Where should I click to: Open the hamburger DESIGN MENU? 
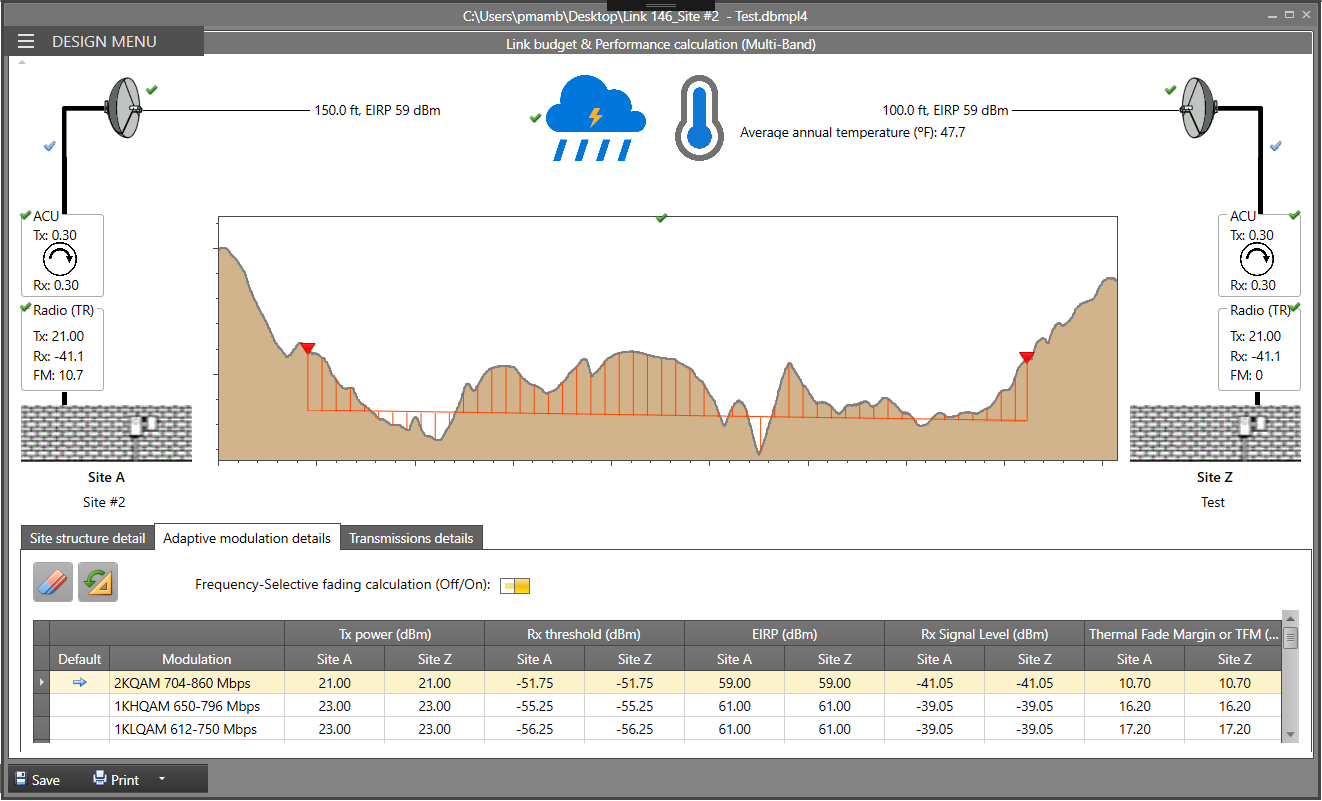click(26, 41)
